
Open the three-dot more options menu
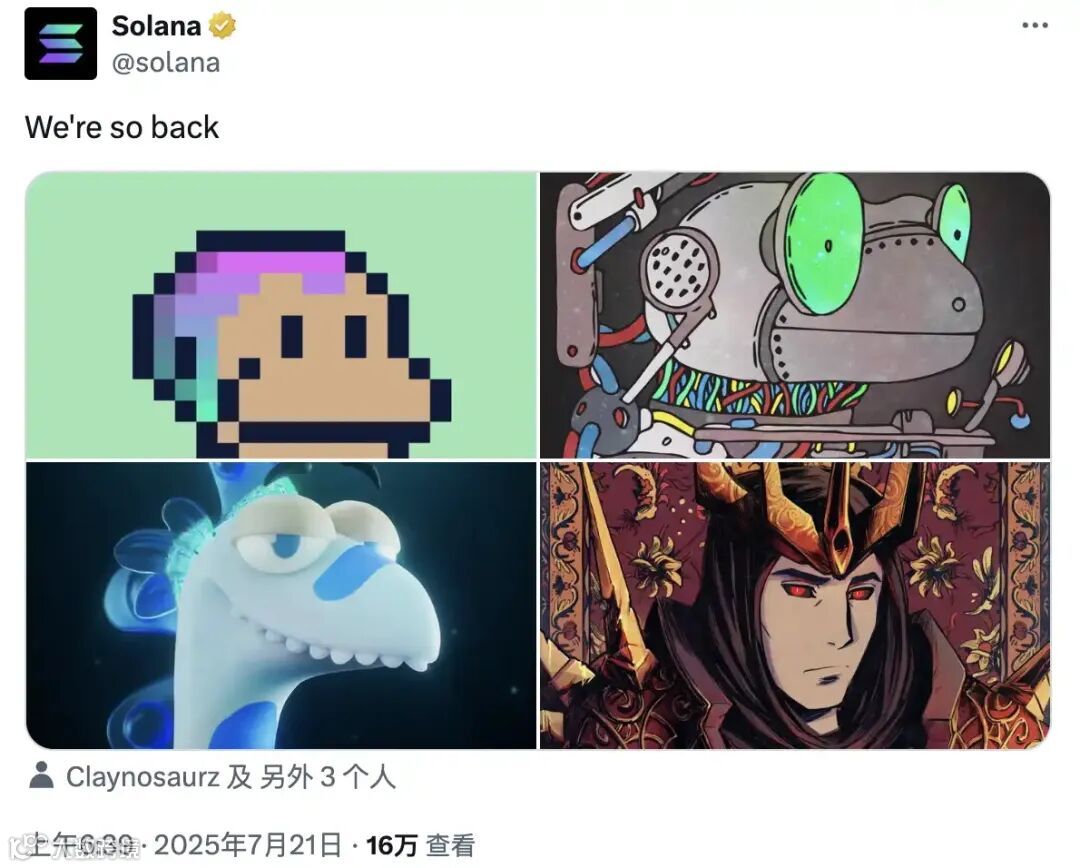click(x=1035, y=25)
